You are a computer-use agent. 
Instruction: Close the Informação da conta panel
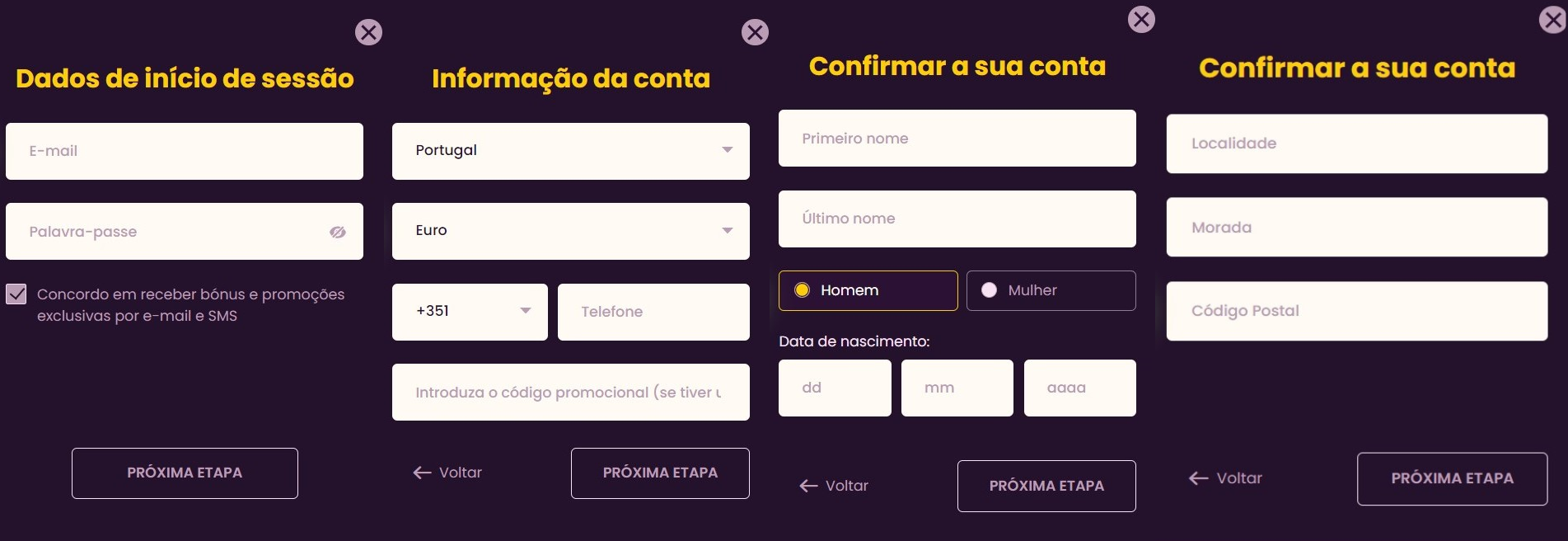755,32
